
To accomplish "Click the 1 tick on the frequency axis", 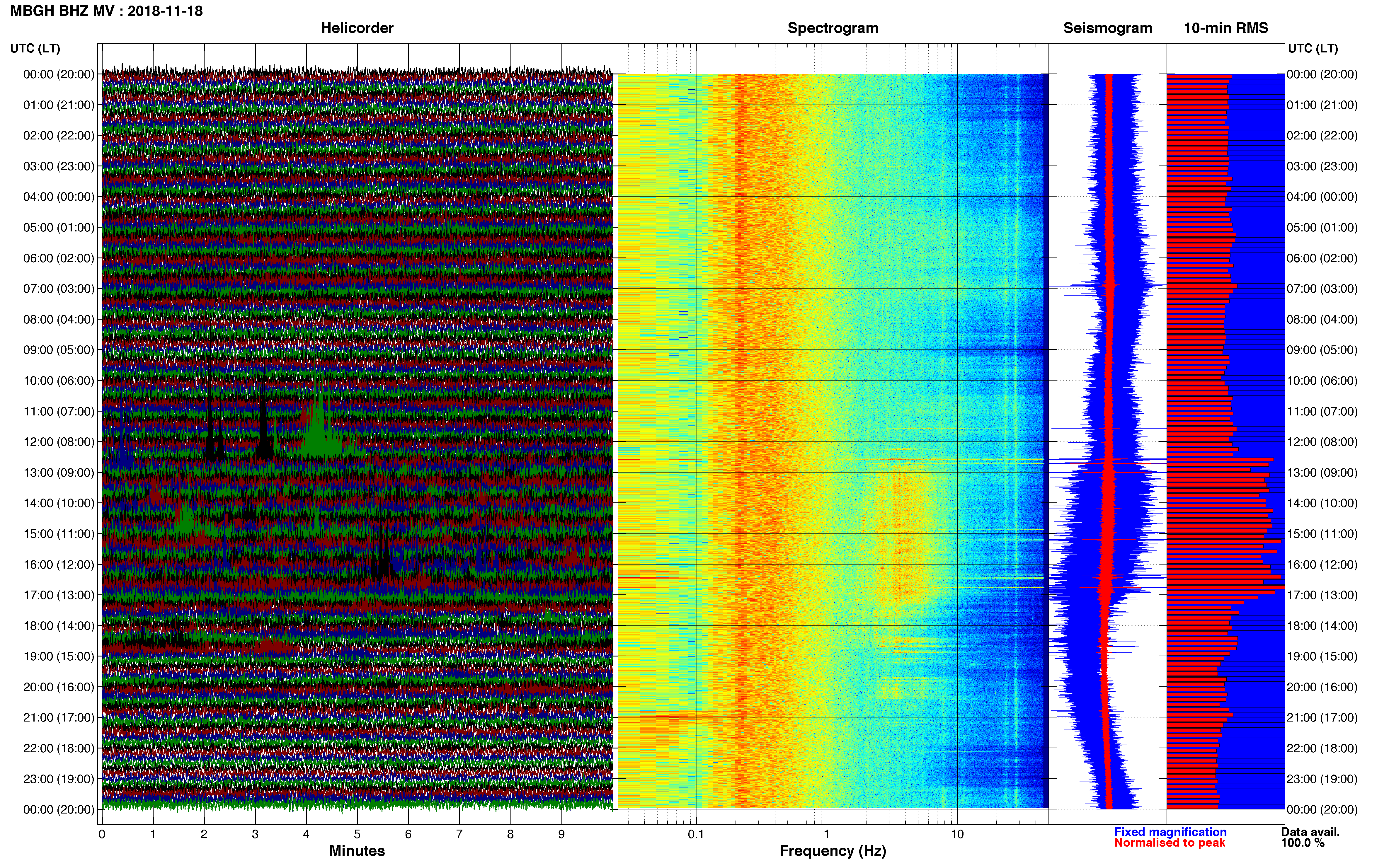I will pos(827,835).
